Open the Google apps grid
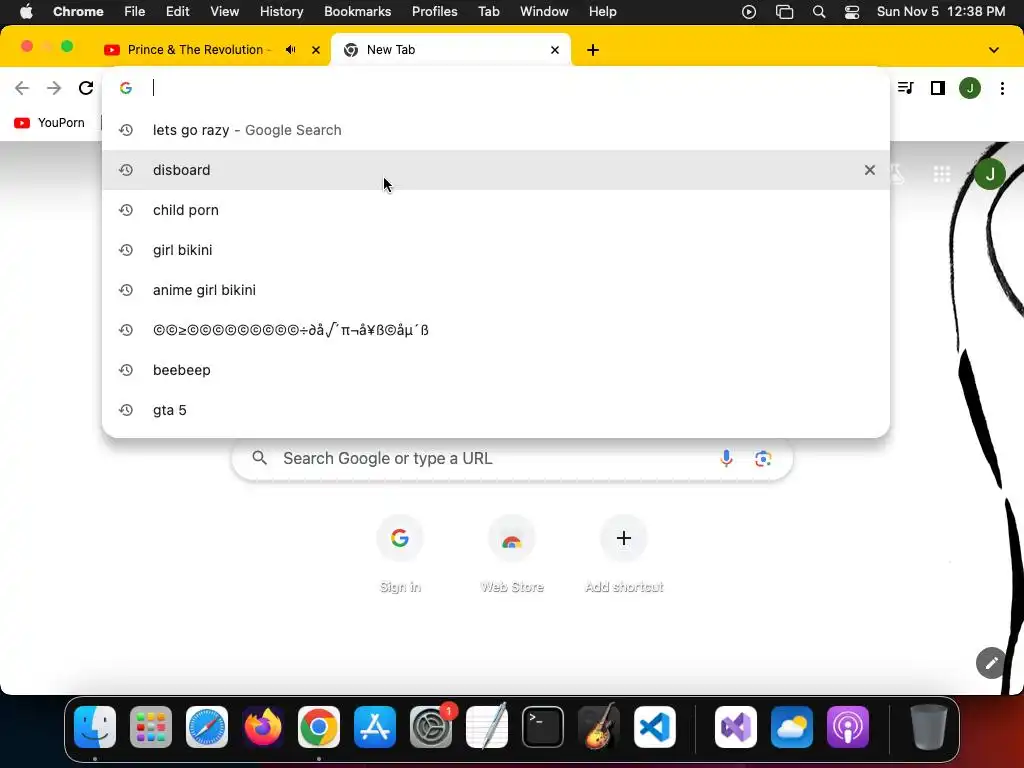 942,174
